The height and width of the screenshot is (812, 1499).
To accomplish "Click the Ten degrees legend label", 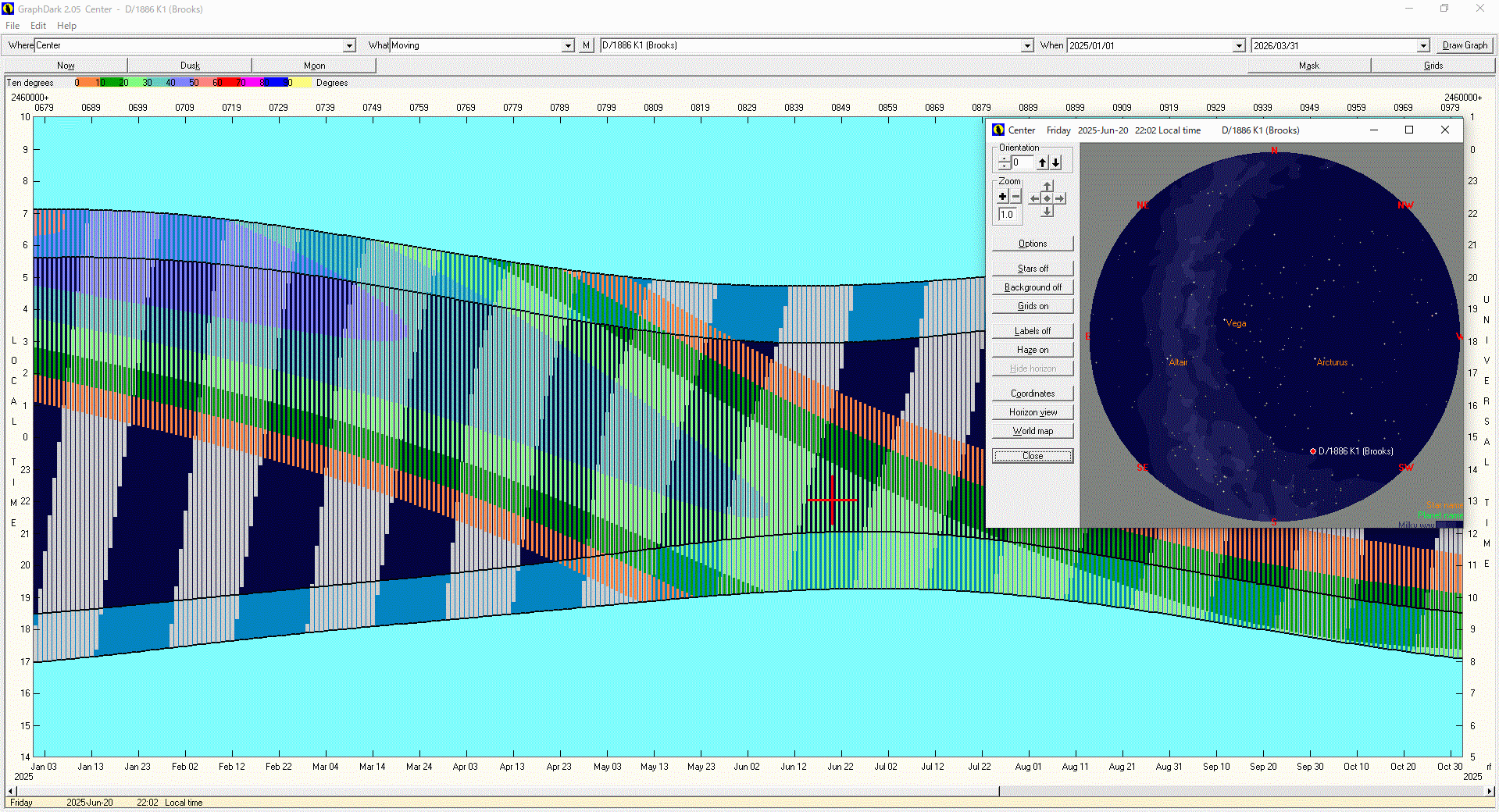I will tap(30, 83).
